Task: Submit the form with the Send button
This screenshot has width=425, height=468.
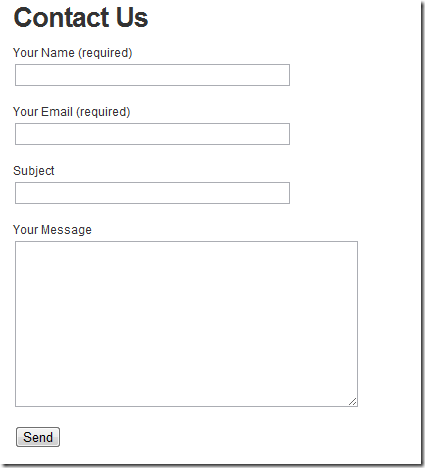Action: coord(38,437)
